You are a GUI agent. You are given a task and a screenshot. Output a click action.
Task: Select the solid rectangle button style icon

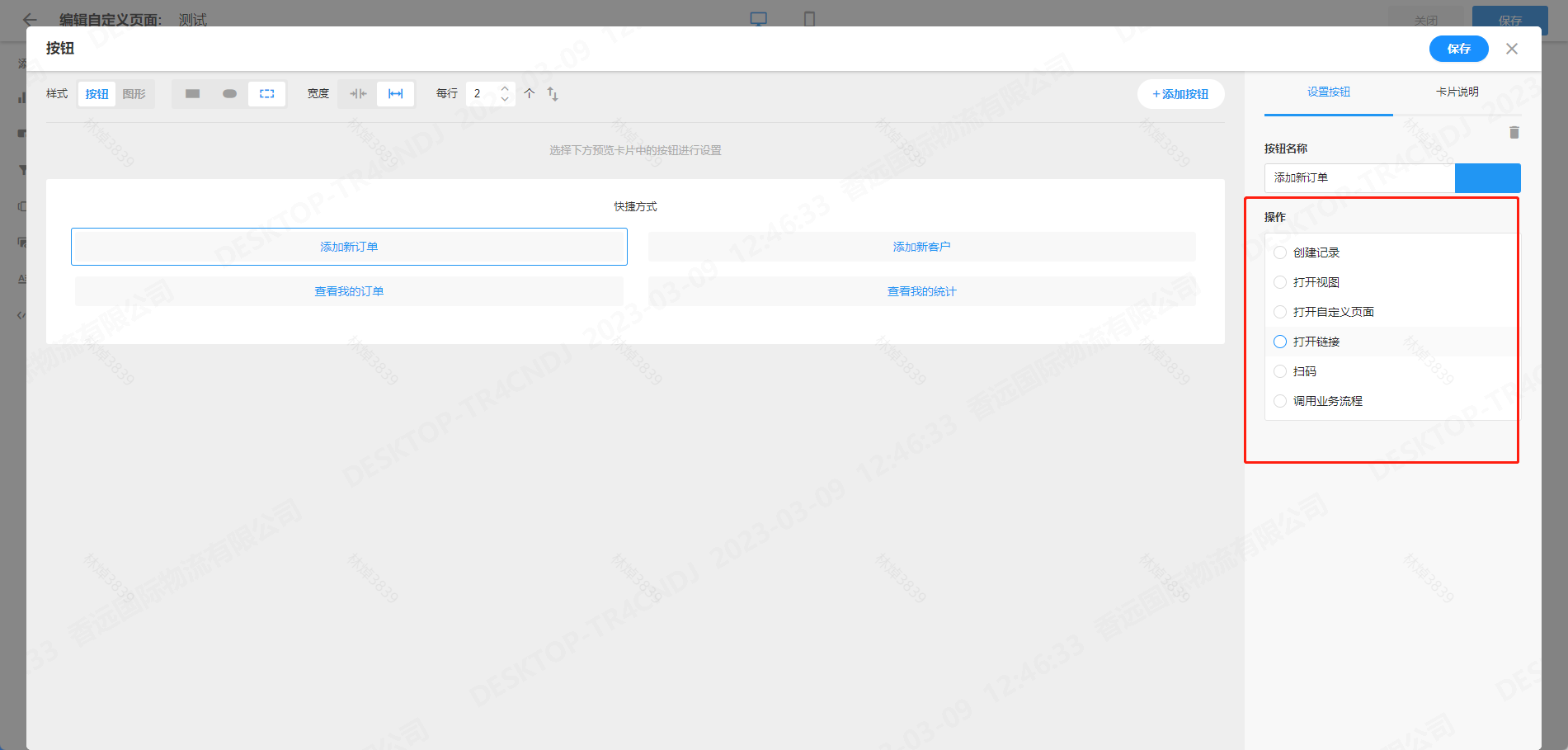click(192, 94)
